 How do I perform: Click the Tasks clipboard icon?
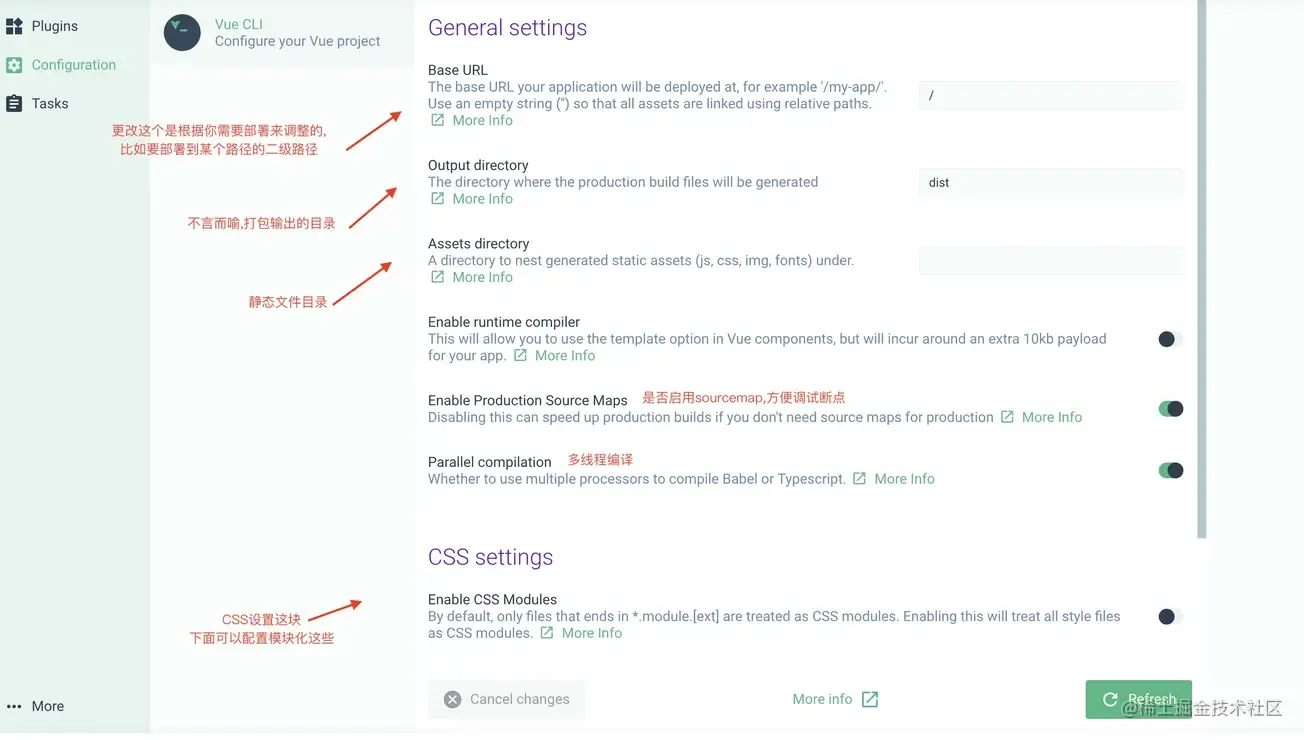[x=14, y=103]
